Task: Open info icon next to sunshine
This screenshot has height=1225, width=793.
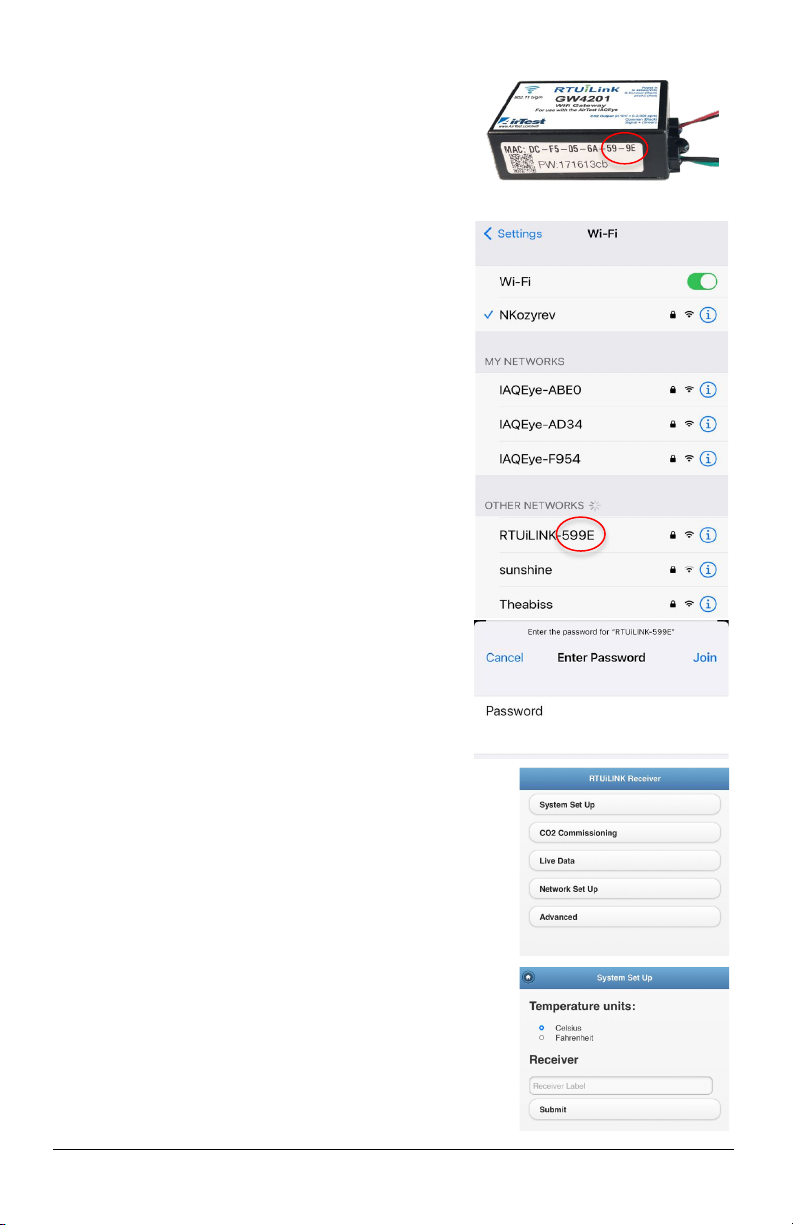Action: click(x=708, y=570)
